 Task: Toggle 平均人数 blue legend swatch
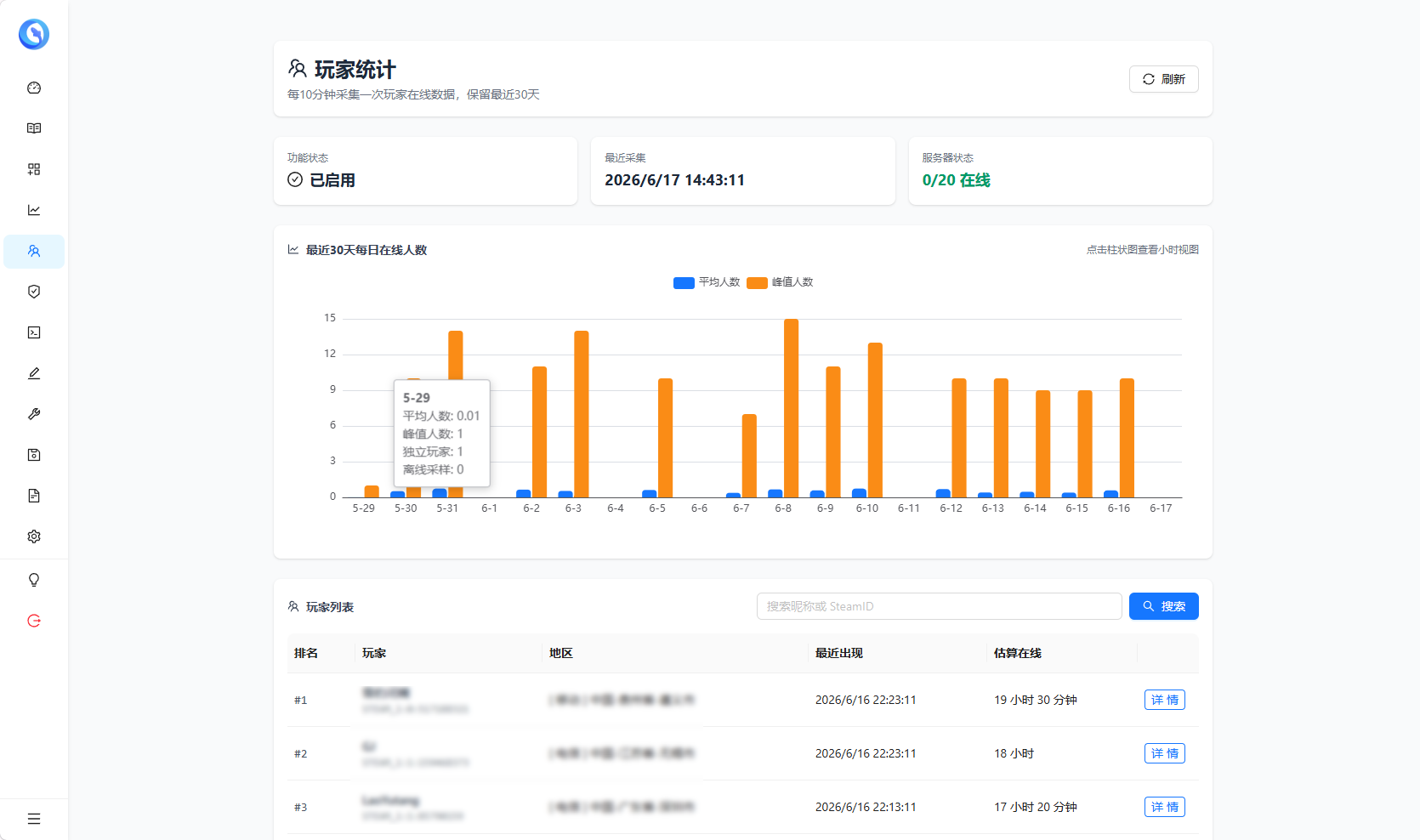coord(684,282)
